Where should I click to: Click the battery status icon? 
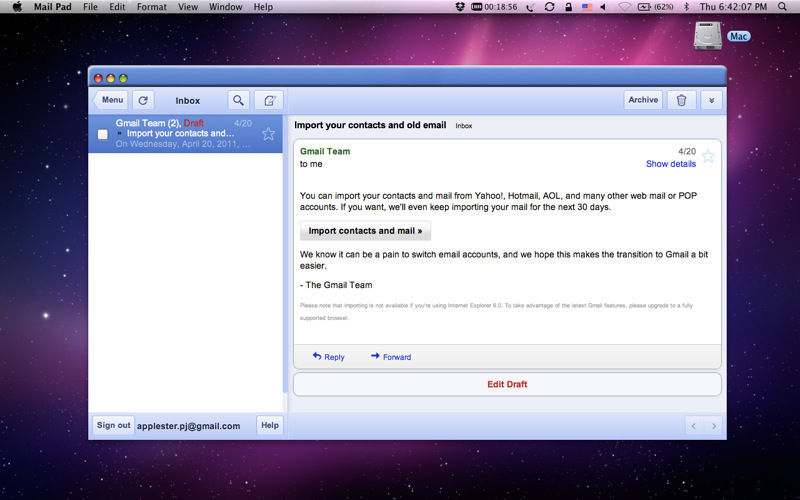pos(656,7)
